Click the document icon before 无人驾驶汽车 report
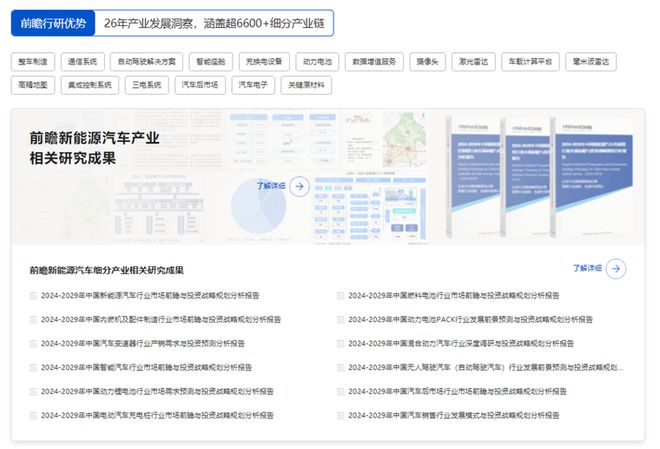Image resolution: width=660 pixels, height=449 pixels. [341, 368]
